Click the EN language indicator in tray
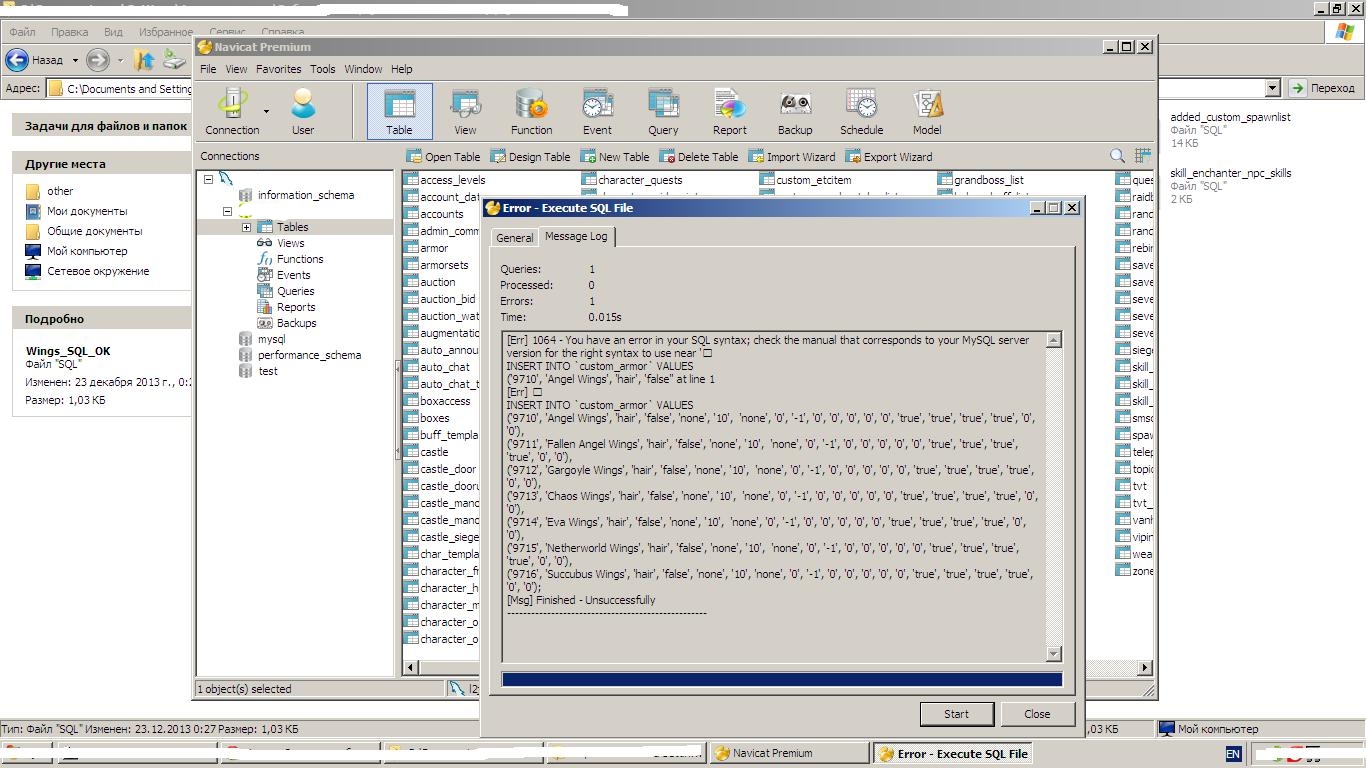The width and height of the screenshot is (1366, 768). 1233,754
